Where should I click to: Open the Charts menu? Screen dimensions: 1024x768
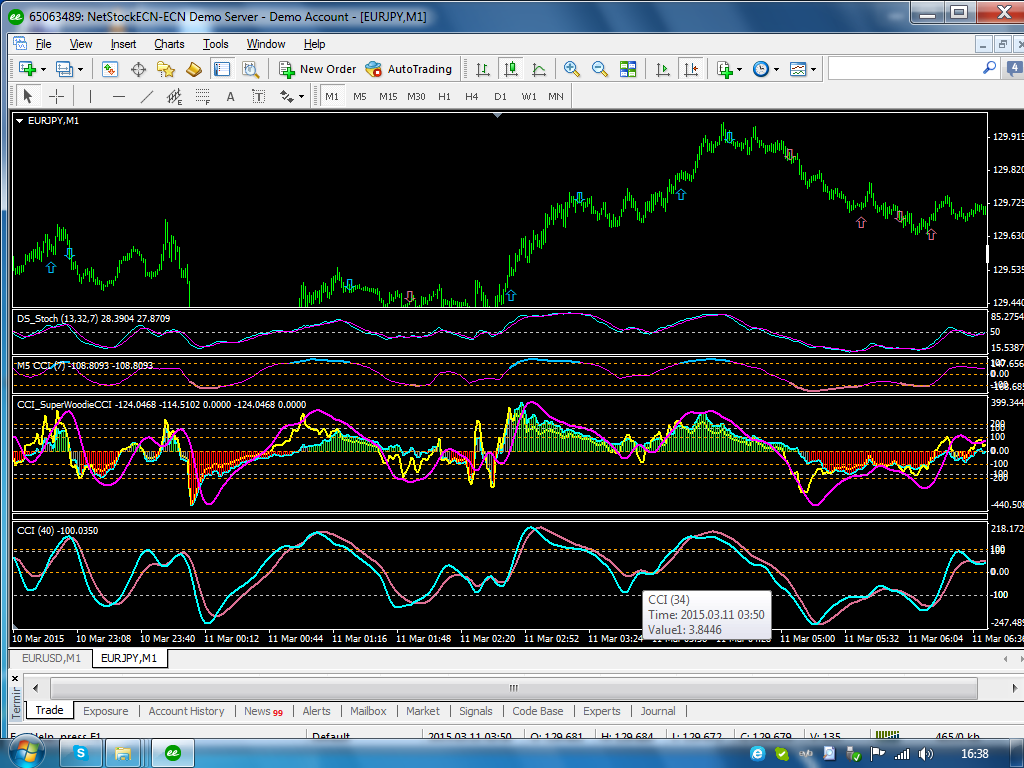click(169, 44)
